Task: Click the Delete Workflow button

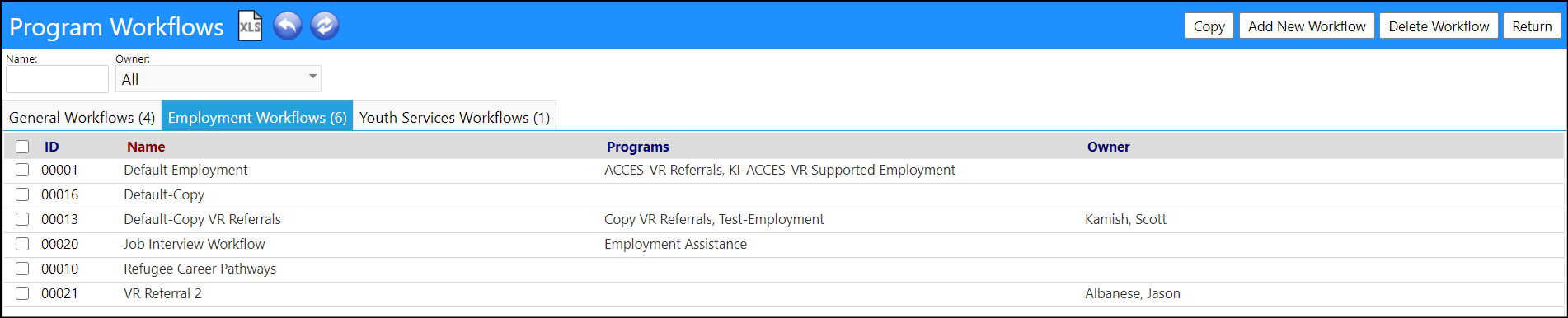Action: (x=1439, y=26)
